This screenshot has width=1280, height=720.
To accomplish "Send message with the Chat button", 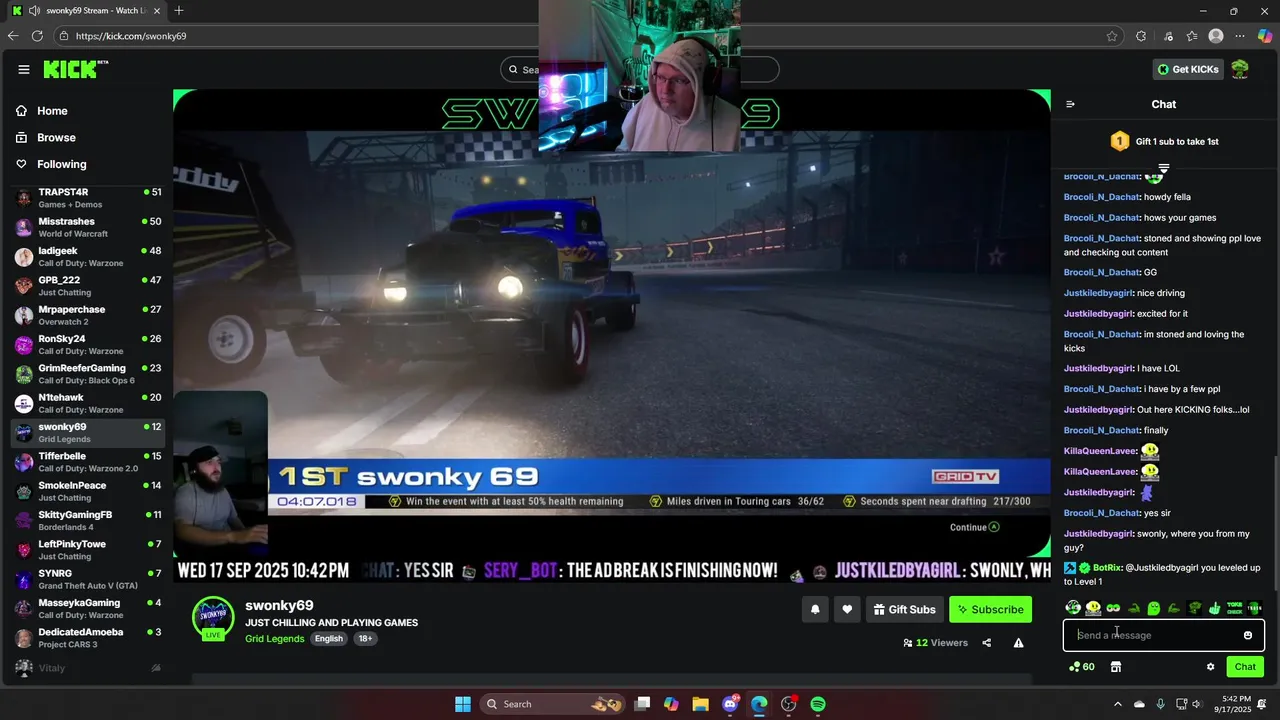I will click(1245, 667).
